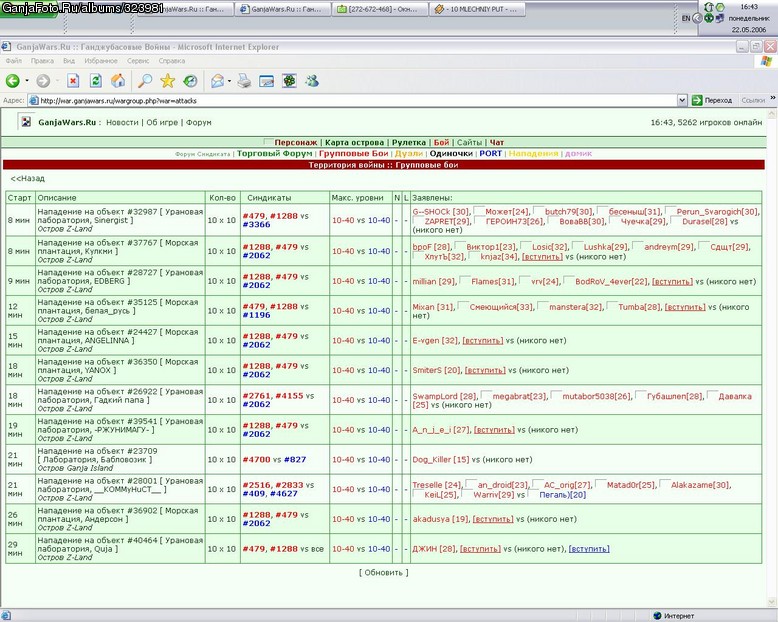Image resolution: width=778 pixels, height=622 pixels.
Task: Open the Mail envelope toolbar icon
Action: coord(217,81)
